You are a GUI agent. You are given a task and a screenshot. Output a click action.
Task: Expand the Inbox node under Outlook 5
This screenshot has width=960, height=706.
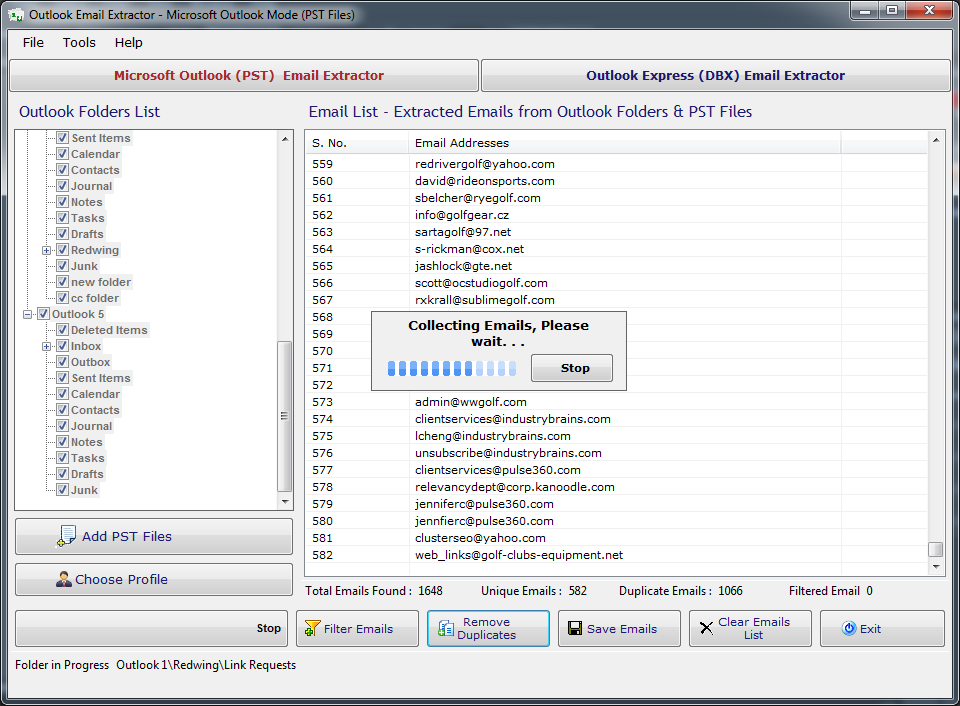pyautogui.click(x=47, y=347)
